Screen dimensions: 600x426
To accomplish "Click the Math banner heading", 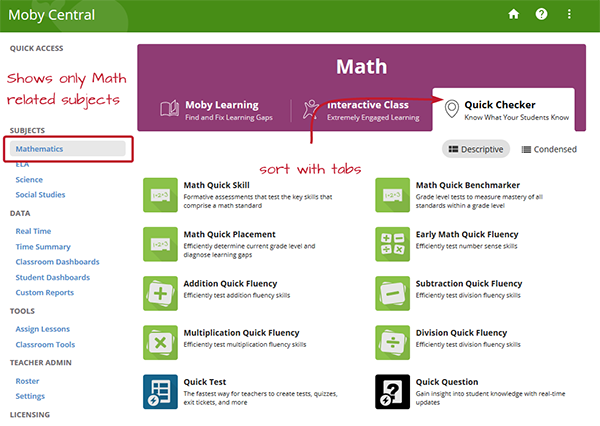I will point(362,67).
